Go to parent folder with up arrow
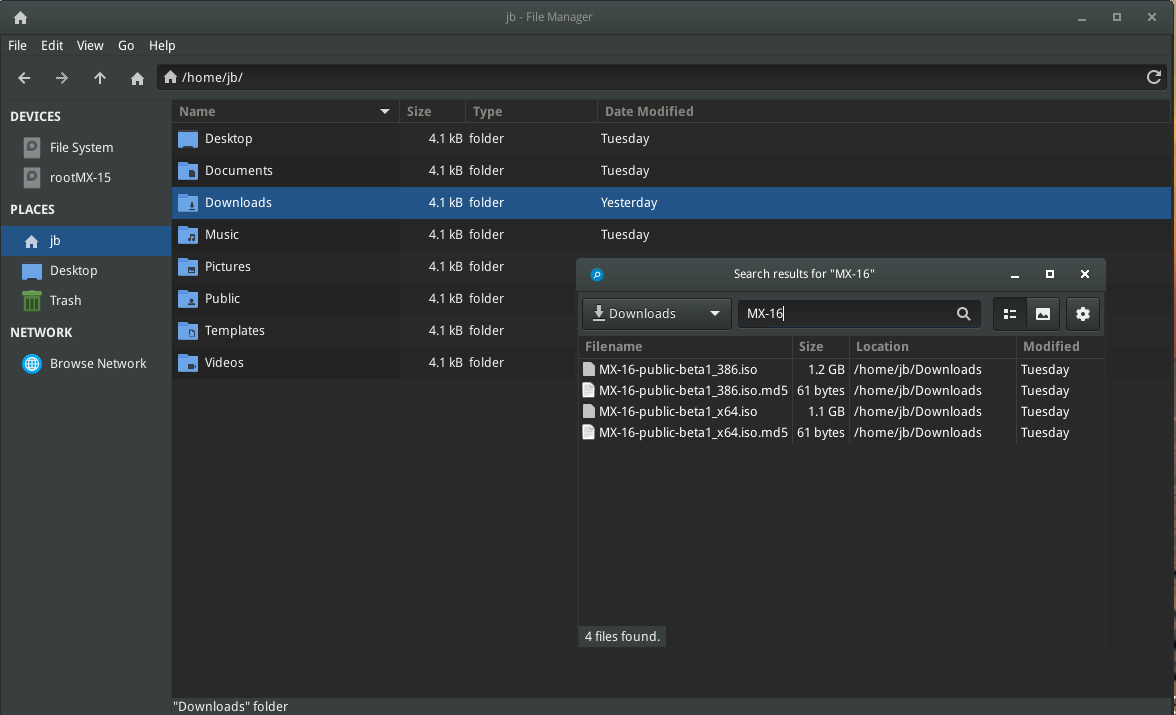 pos(100,78)
